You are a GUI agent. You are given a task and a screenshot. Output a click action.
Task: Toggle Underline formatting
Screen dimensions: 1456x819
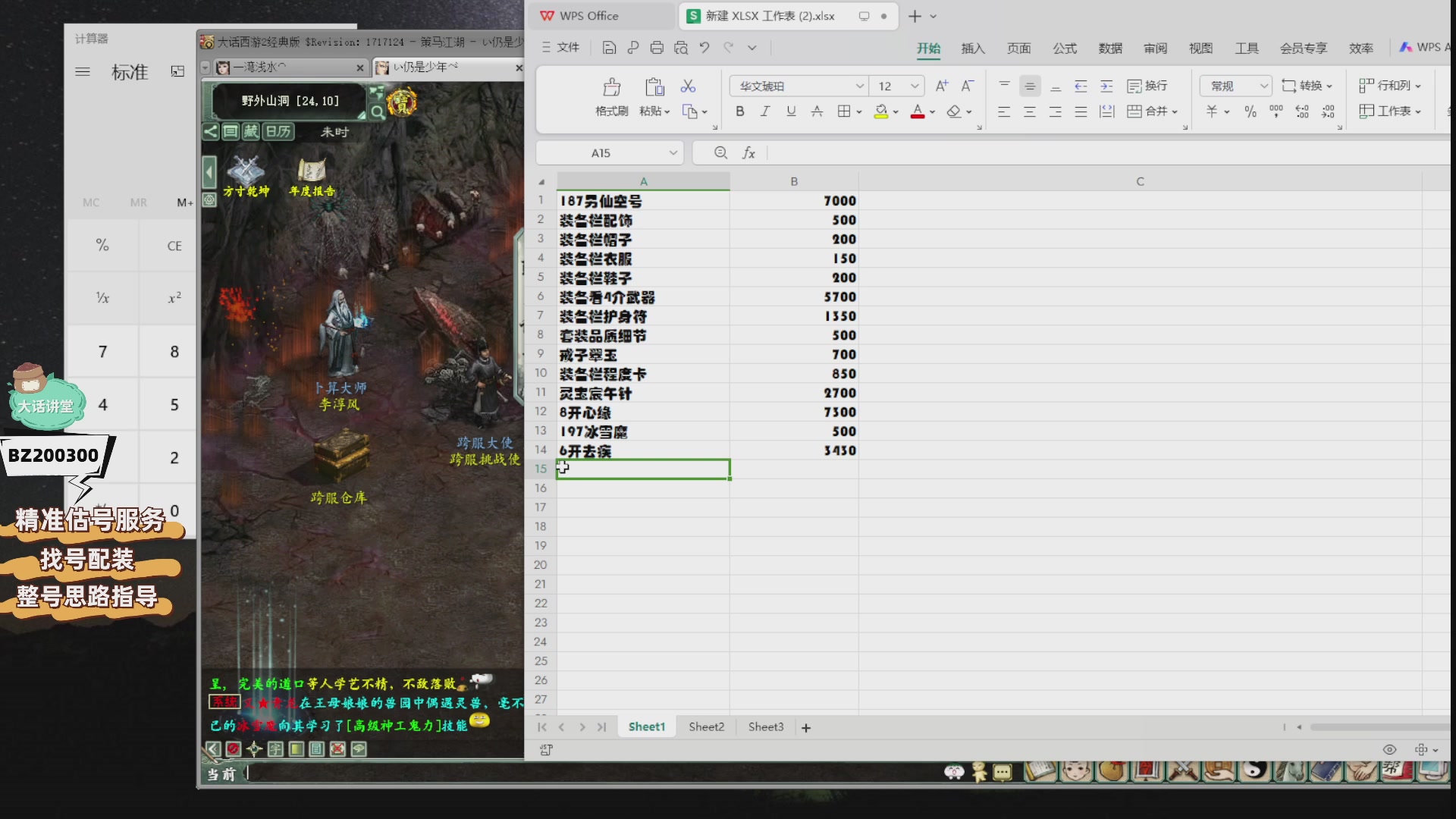click(791, 111)
